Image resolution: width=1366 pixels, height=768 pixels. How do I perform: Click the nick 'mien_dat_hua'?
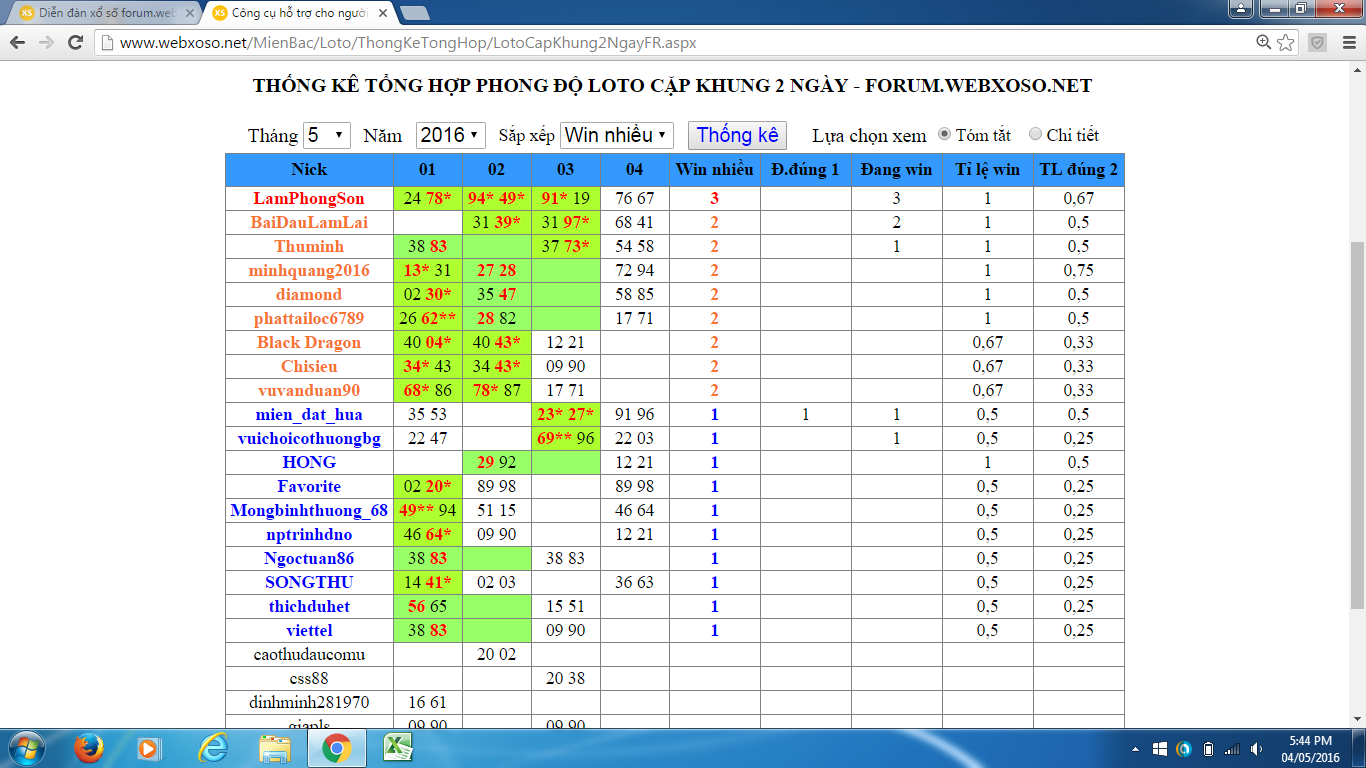[x=309, y=414]
